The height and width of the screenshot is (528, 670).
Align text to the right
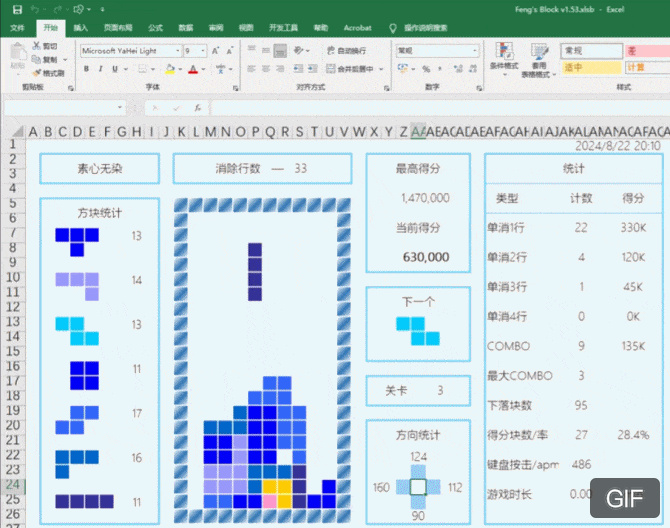click(x=280, y=68)
